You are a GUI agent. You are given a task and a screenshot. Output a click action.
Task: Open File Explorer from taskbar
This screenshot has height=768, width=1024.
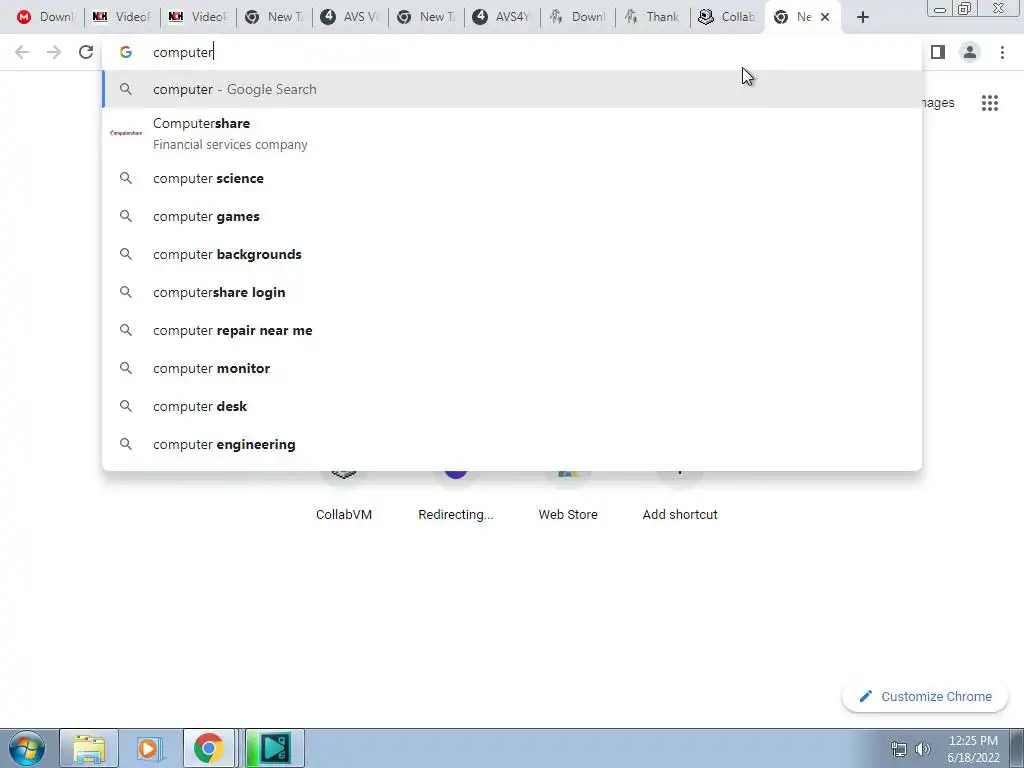tap(89, 748)
